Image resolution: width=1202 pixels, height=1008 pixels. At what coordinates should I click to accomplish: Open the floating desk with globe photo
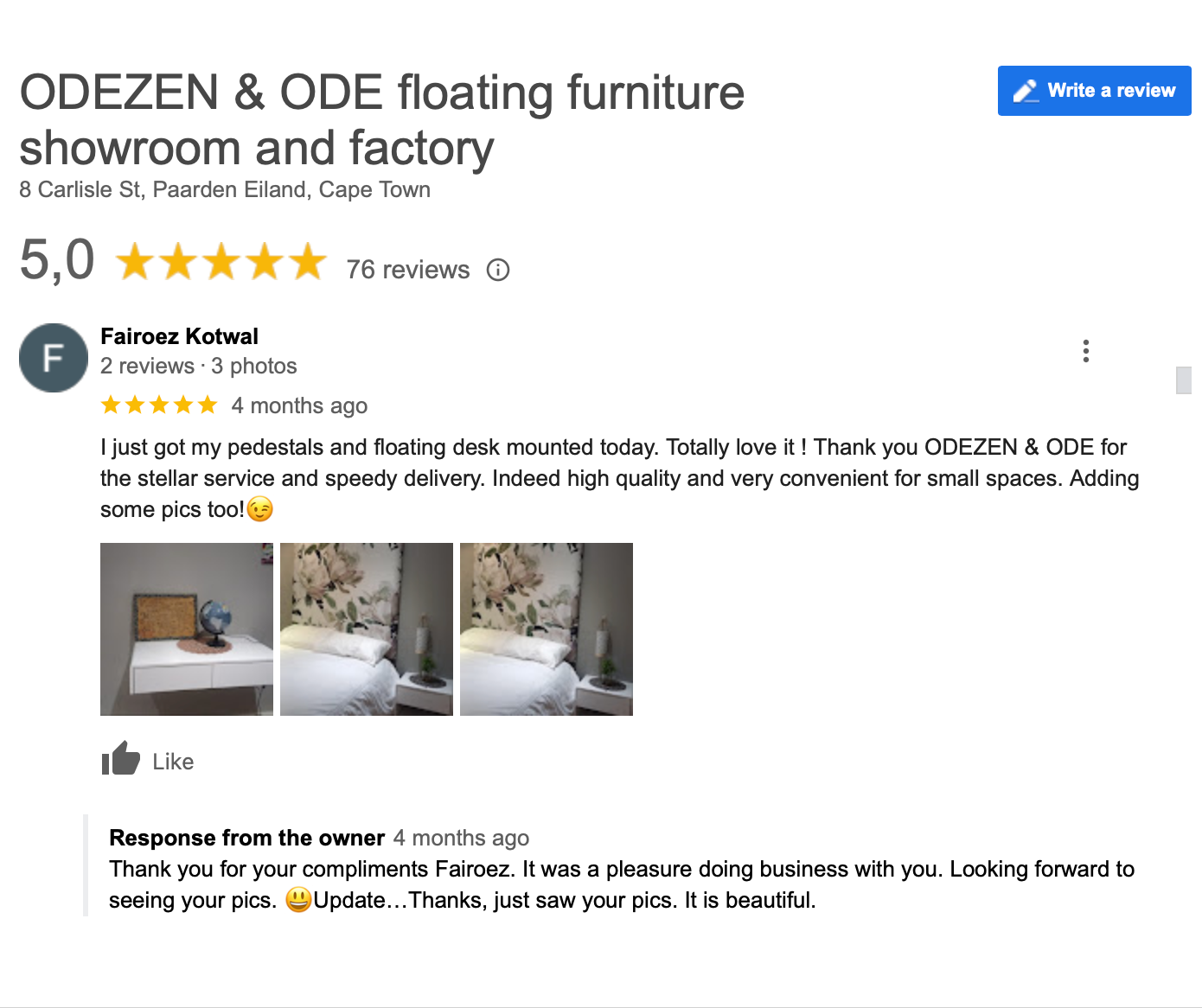187,629
